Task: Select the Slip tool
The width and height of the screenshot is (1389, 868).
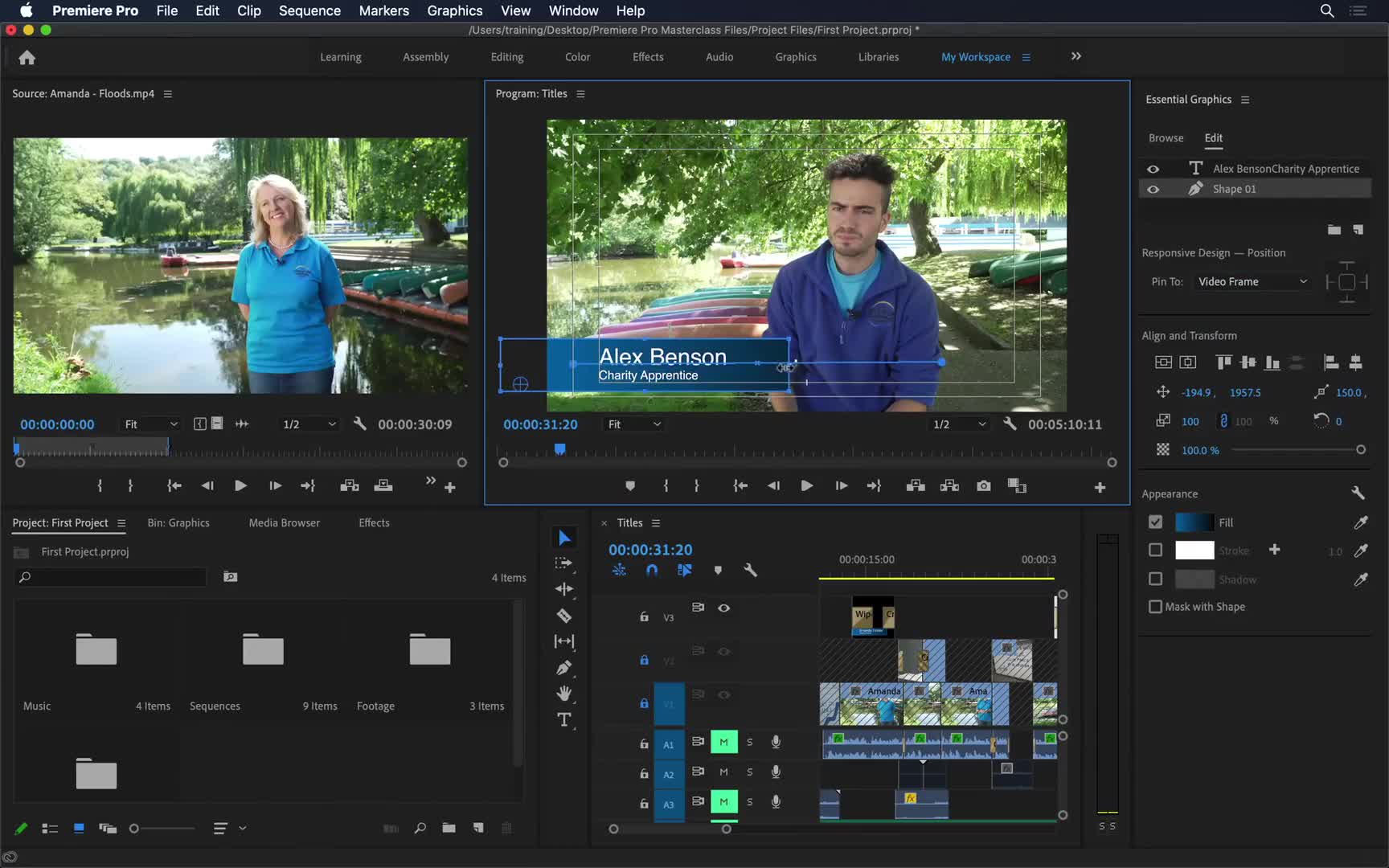Action: click(x=564, y=641)
